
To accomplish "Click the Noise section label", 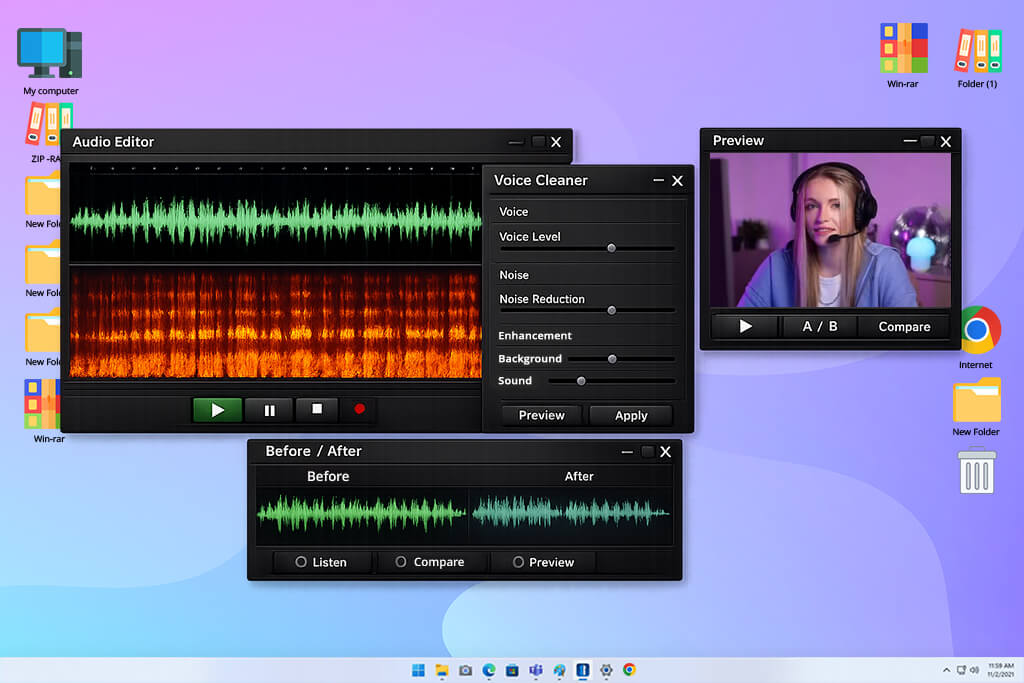I will pyautogui.click(x=514, y=275).
